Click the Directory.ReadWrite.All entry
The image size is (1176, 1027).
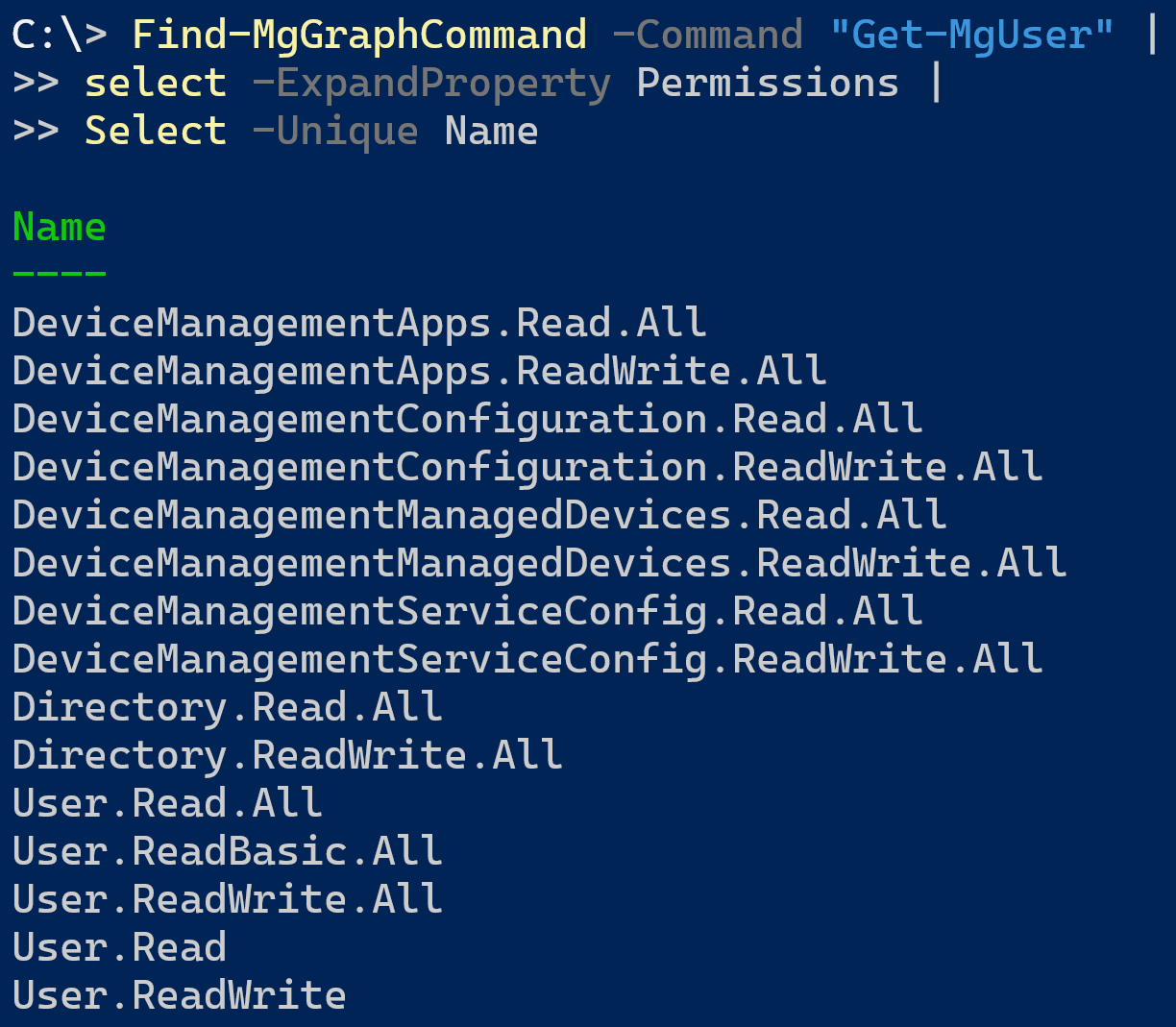coord(287,756)
